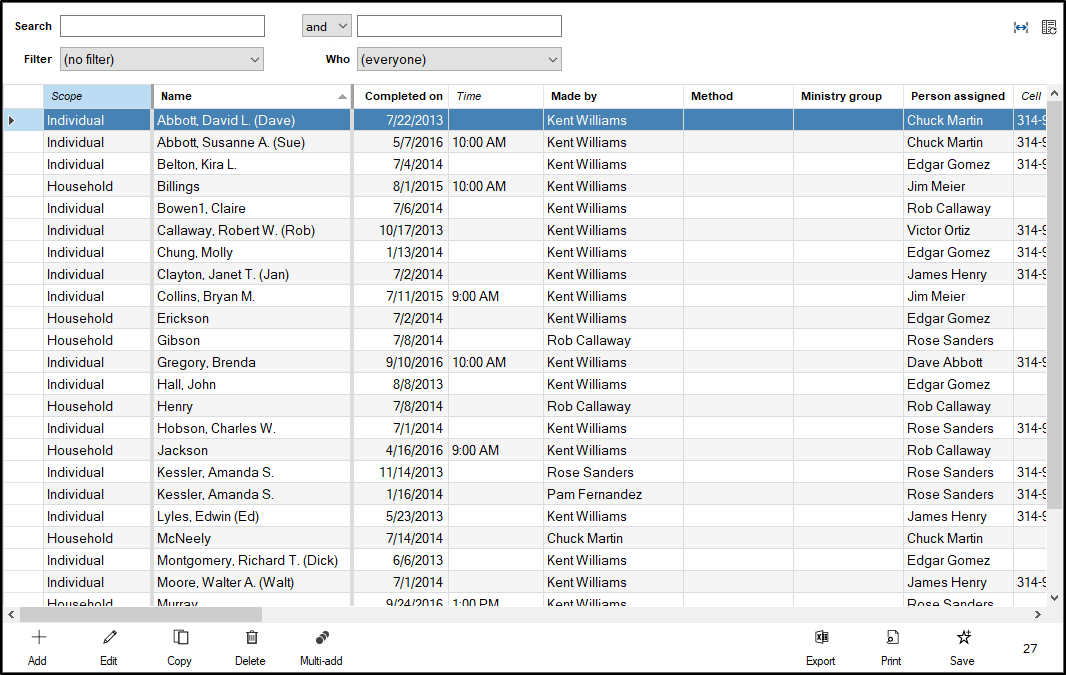Click the Delete trash can icon

(251, 638)
